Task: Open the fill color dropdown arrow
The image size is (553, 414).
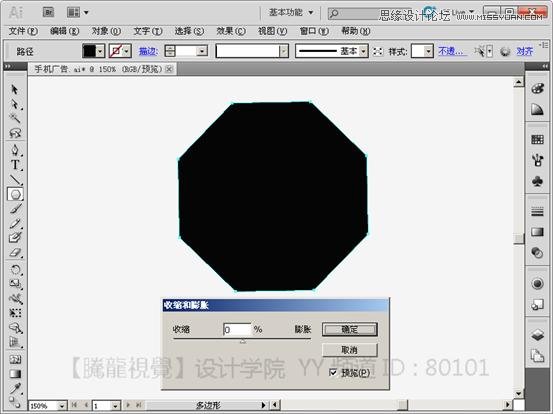Action: tap(100, 51)
